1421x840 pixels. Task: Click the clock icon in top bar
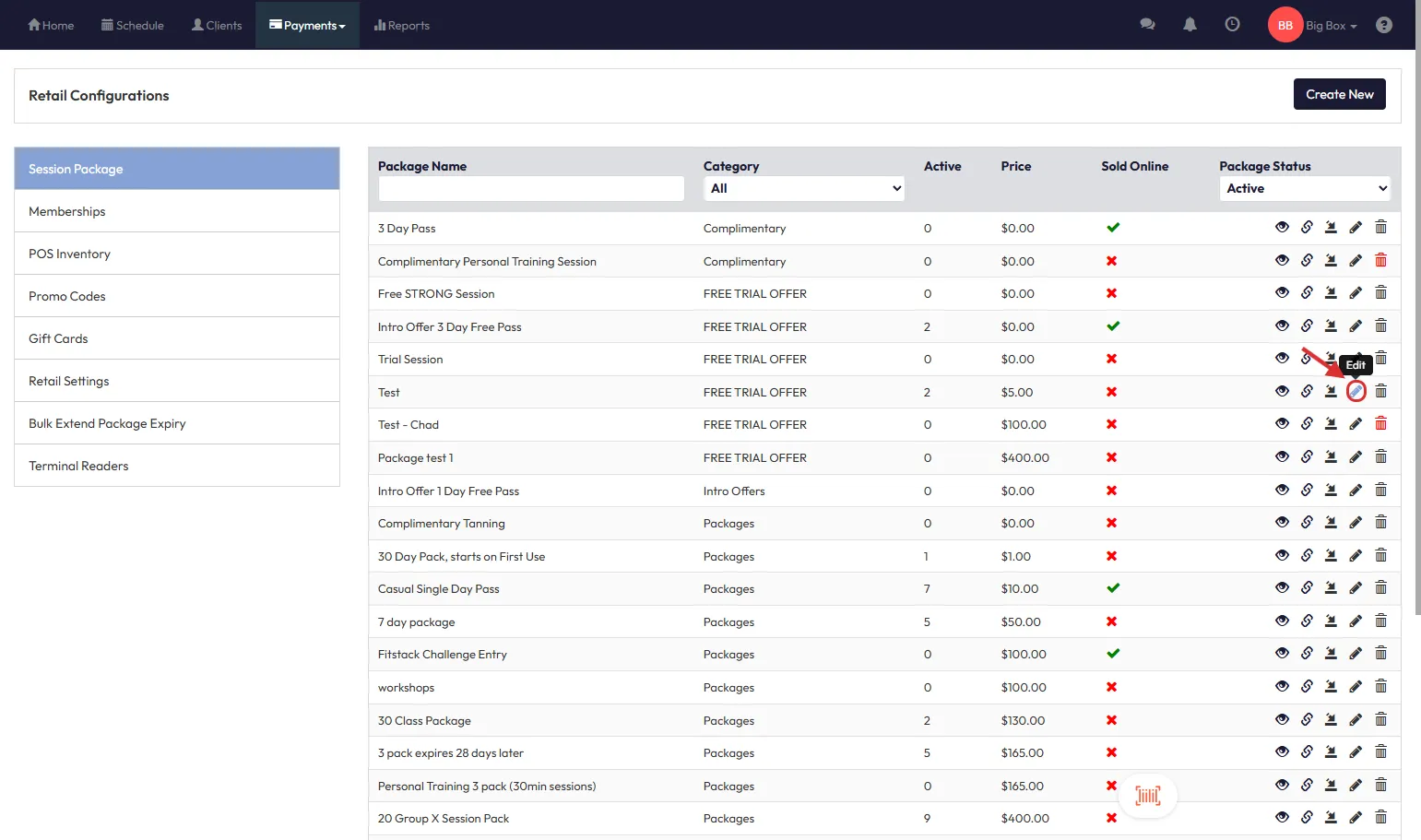[1232, 25]
